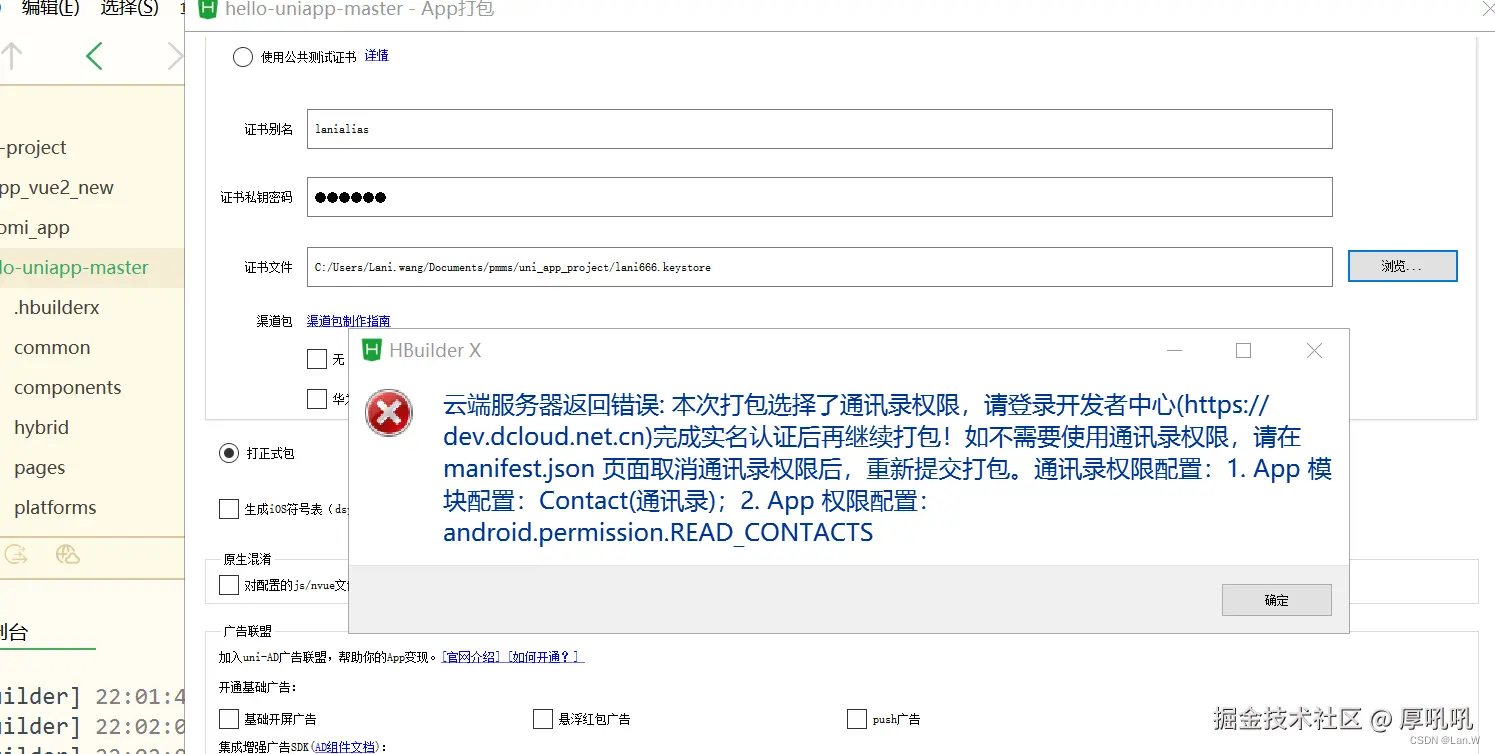The height and width of the screenshot is (754, 1495).
Task: Switch to the 控制台 console tab
Action: 14,631
